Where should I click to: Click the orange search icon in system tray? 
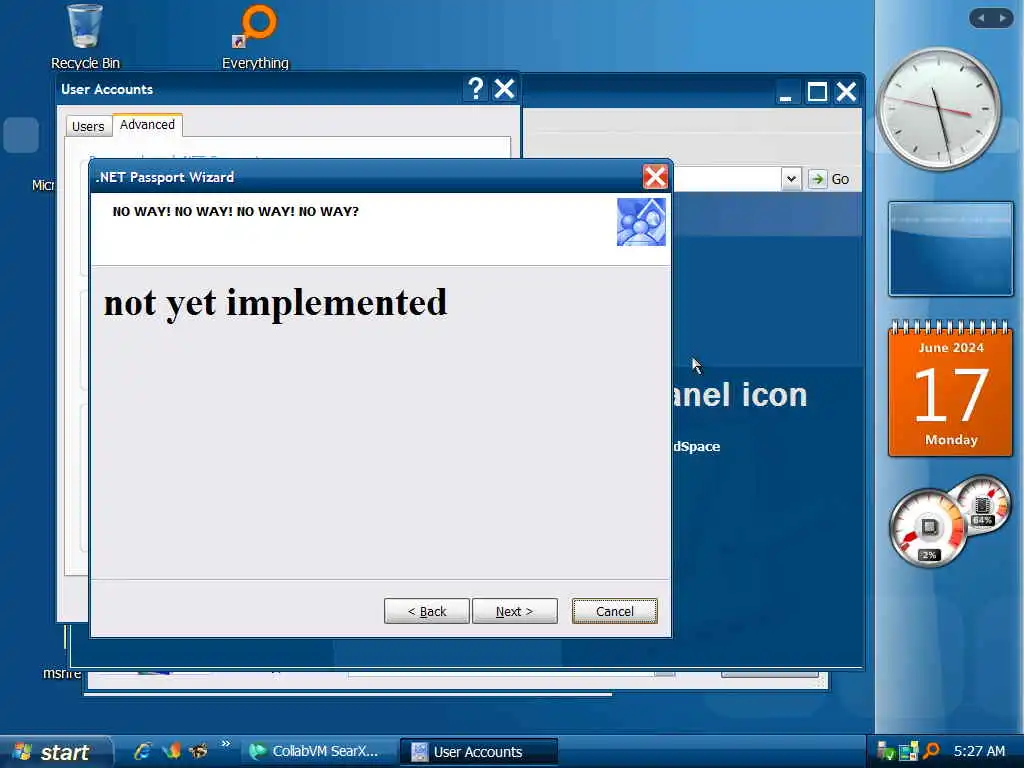point(931,752)
